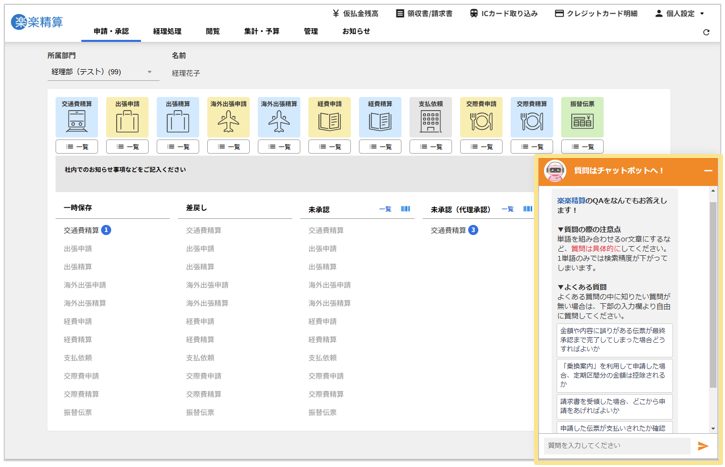This screenshot has height=467, width=725.
Task: Click the 支払依頼 building icon
Action: pyautogui.click(x=430, y=121)
